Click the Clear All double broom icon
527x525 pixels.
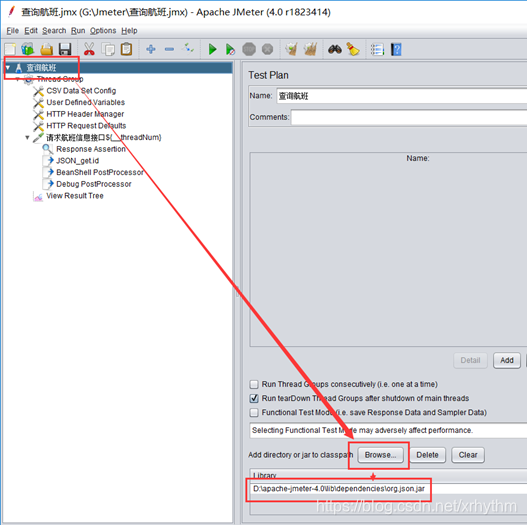point(310,49)
